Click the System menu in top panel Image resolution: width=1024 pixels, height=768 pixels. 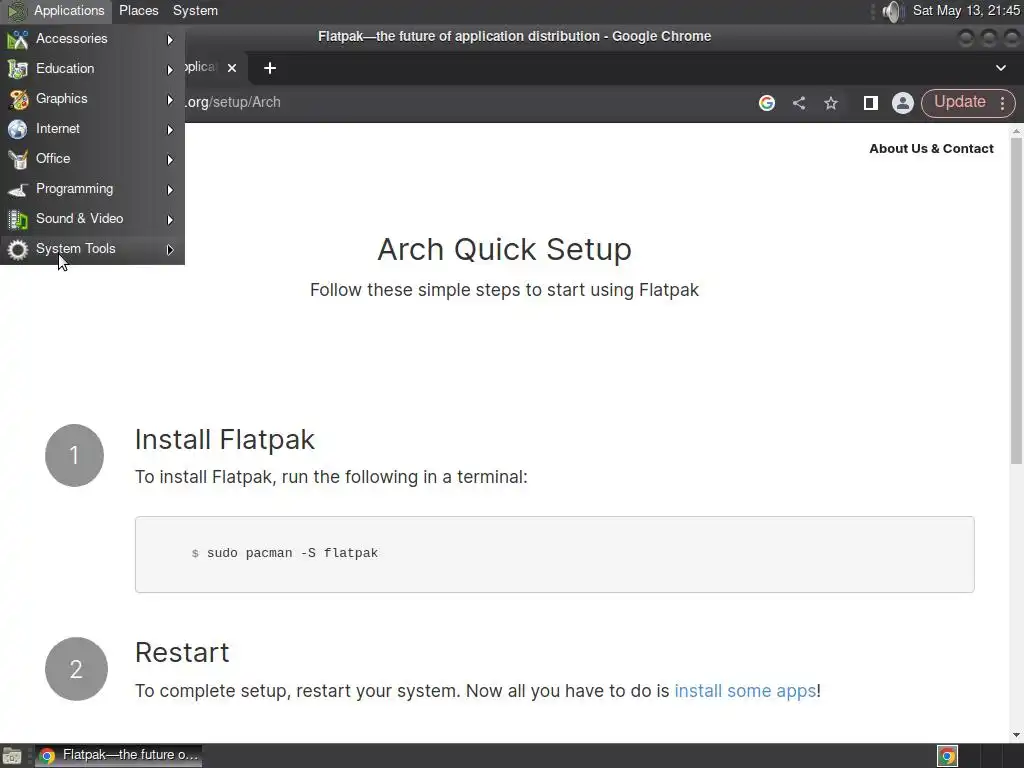(x=195, y=10)
